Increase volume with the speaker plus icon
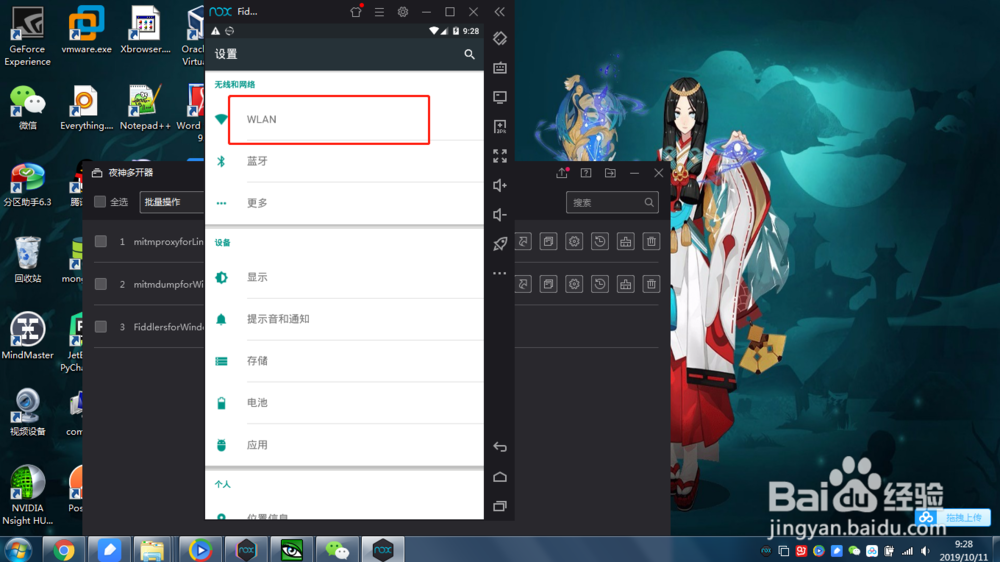The image size is (1000, 562). 500,185
